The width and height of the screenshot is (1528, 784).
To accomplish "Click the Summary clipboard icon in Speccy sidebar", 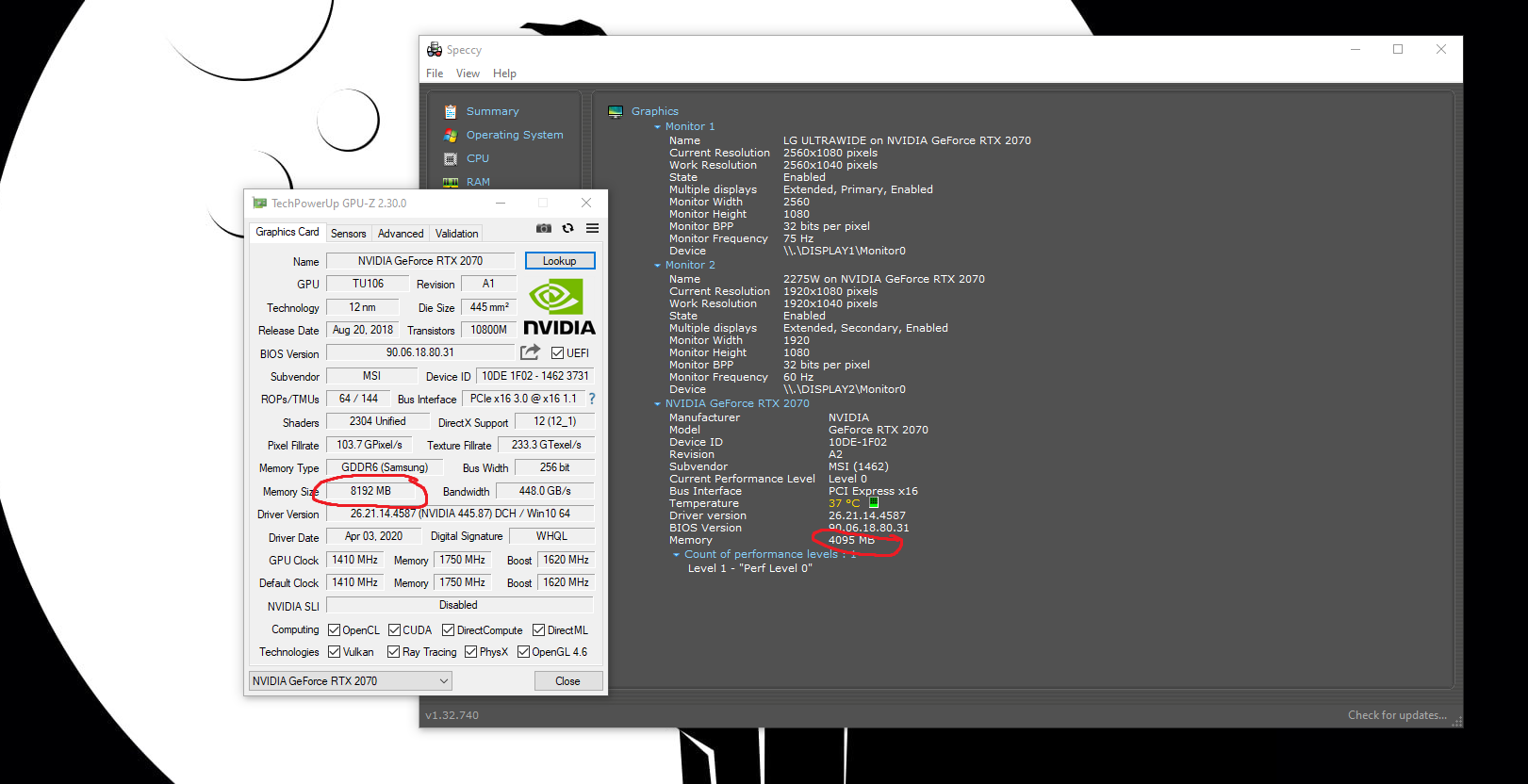I will 451,111.
